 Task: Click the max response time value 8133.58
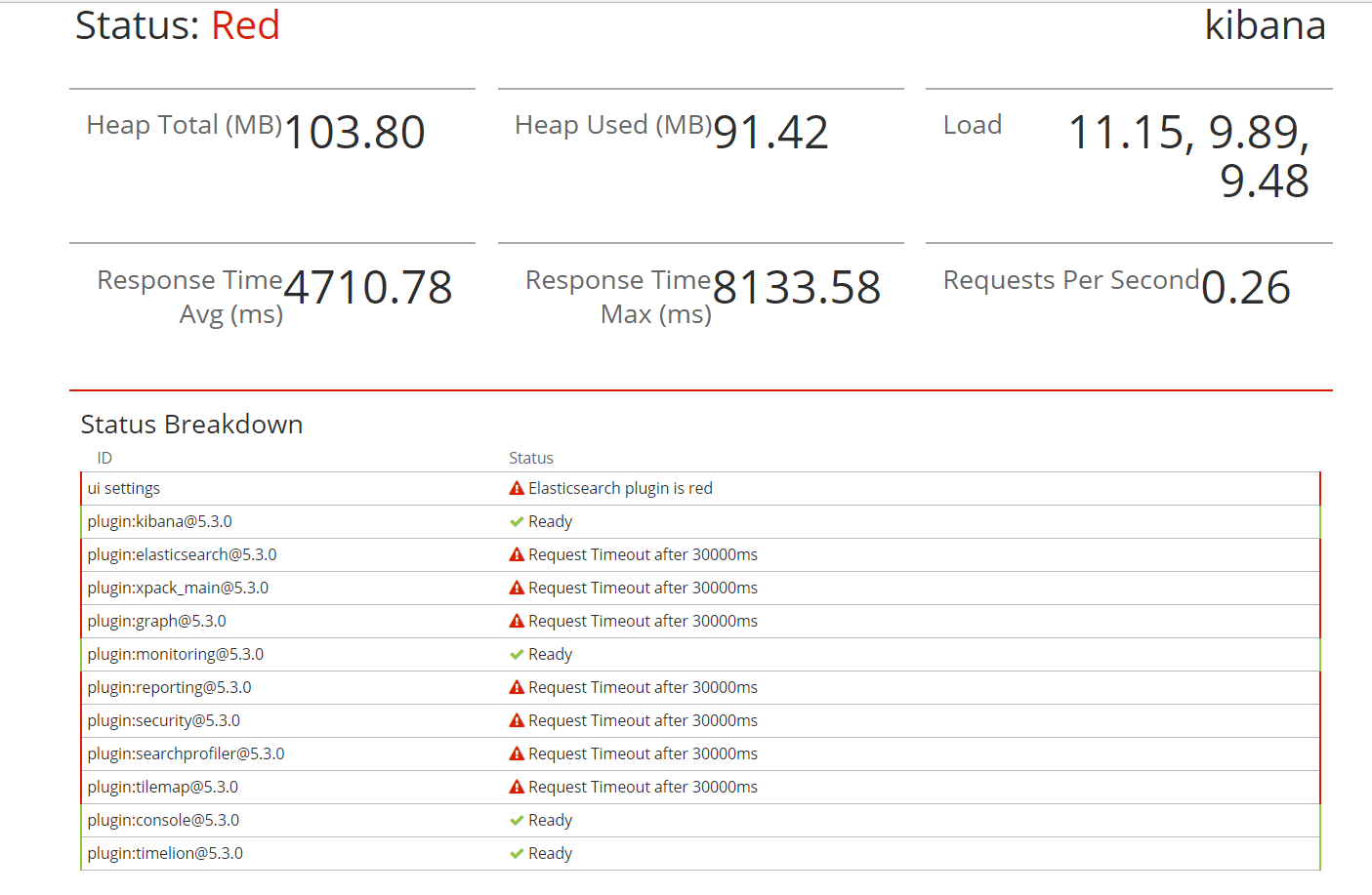pos(797,287)
